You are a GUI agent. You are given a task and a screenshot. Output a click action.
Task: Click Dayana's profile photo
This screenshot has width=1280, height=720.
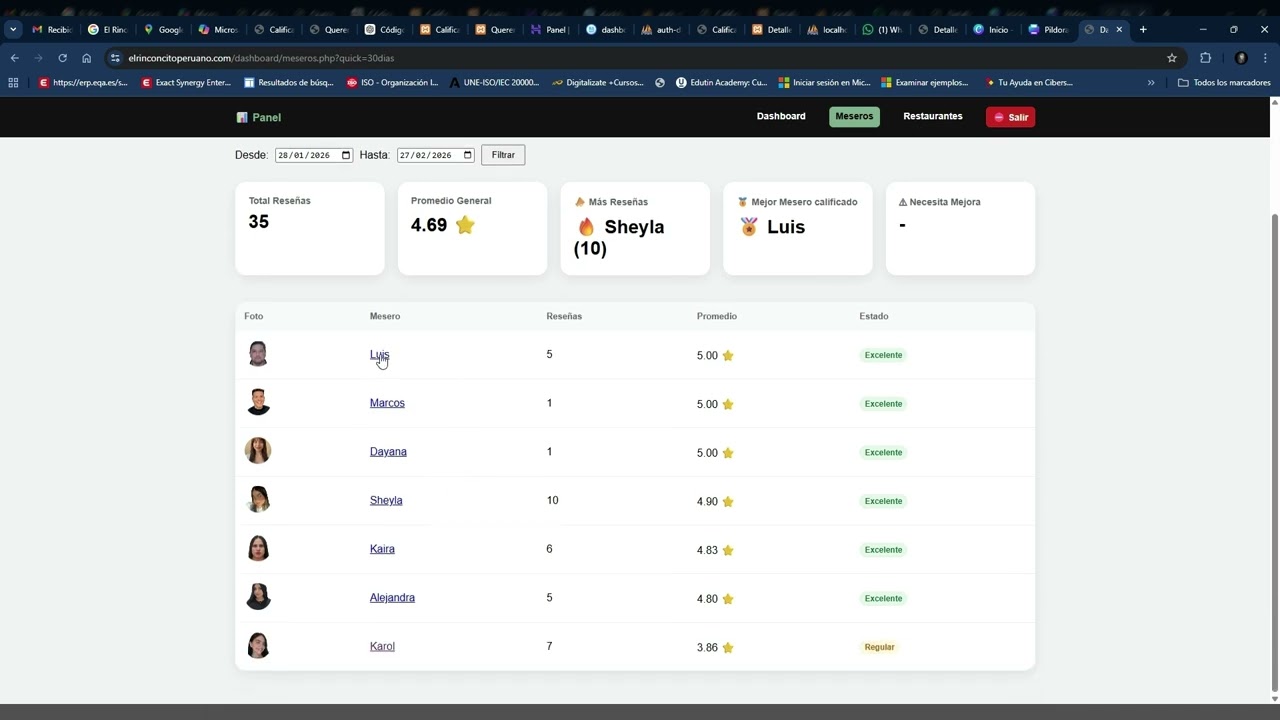point(258,451)
